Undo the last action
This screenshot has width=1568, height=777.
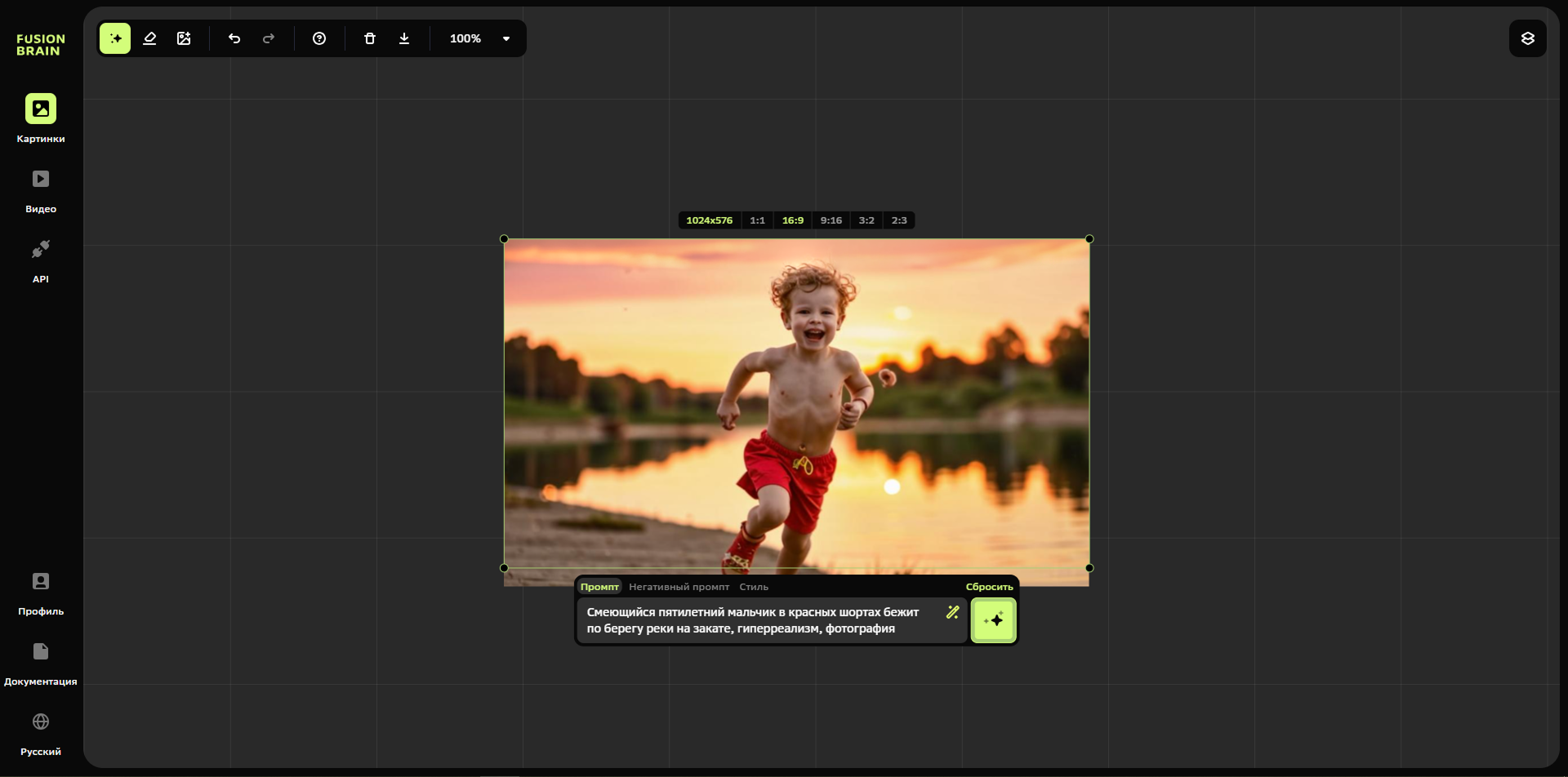click(x=234, y=38)
